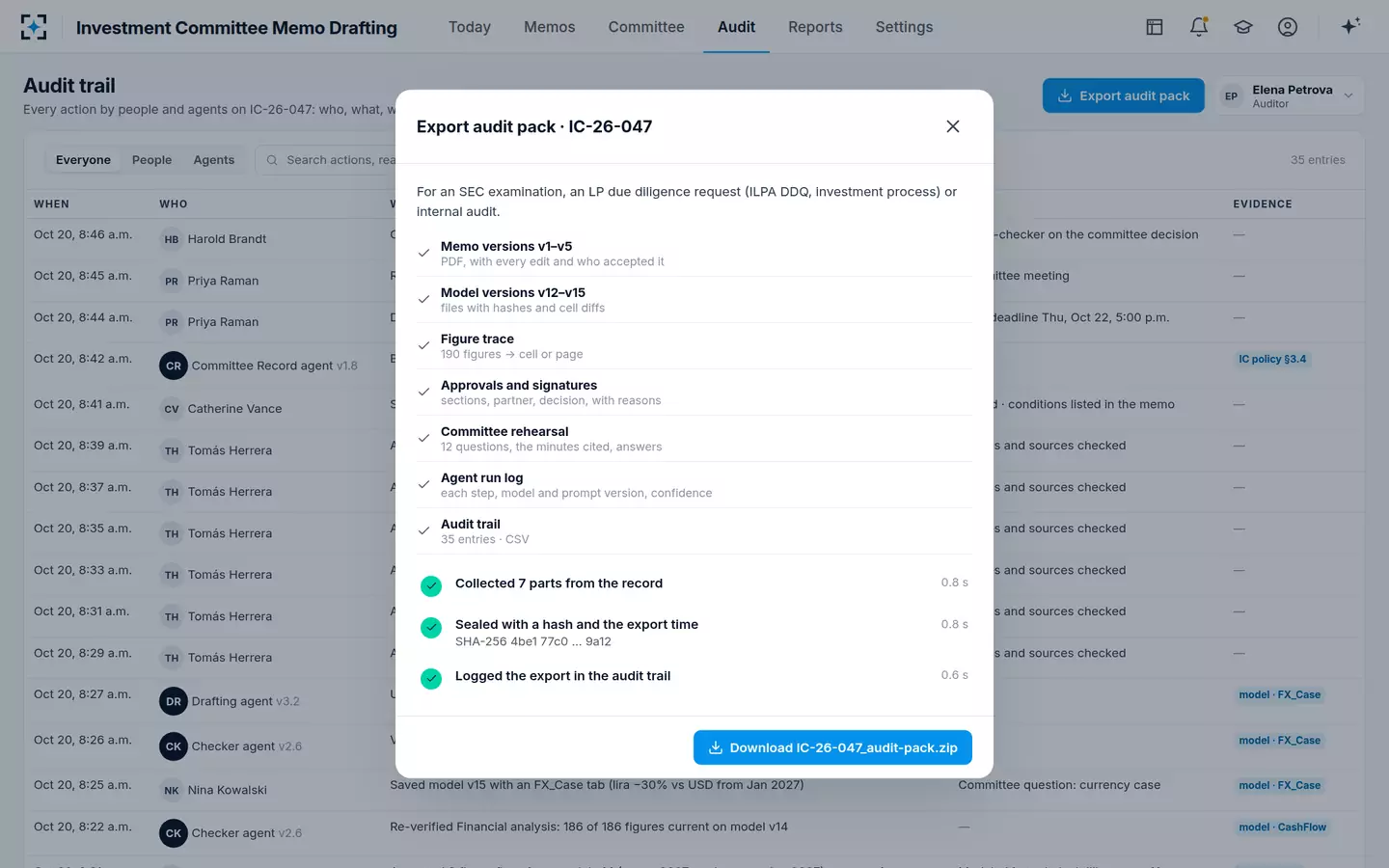Viewport: 1389px width, 868px height.
Task: Open the Reports tab
Action: click(815, 27)
